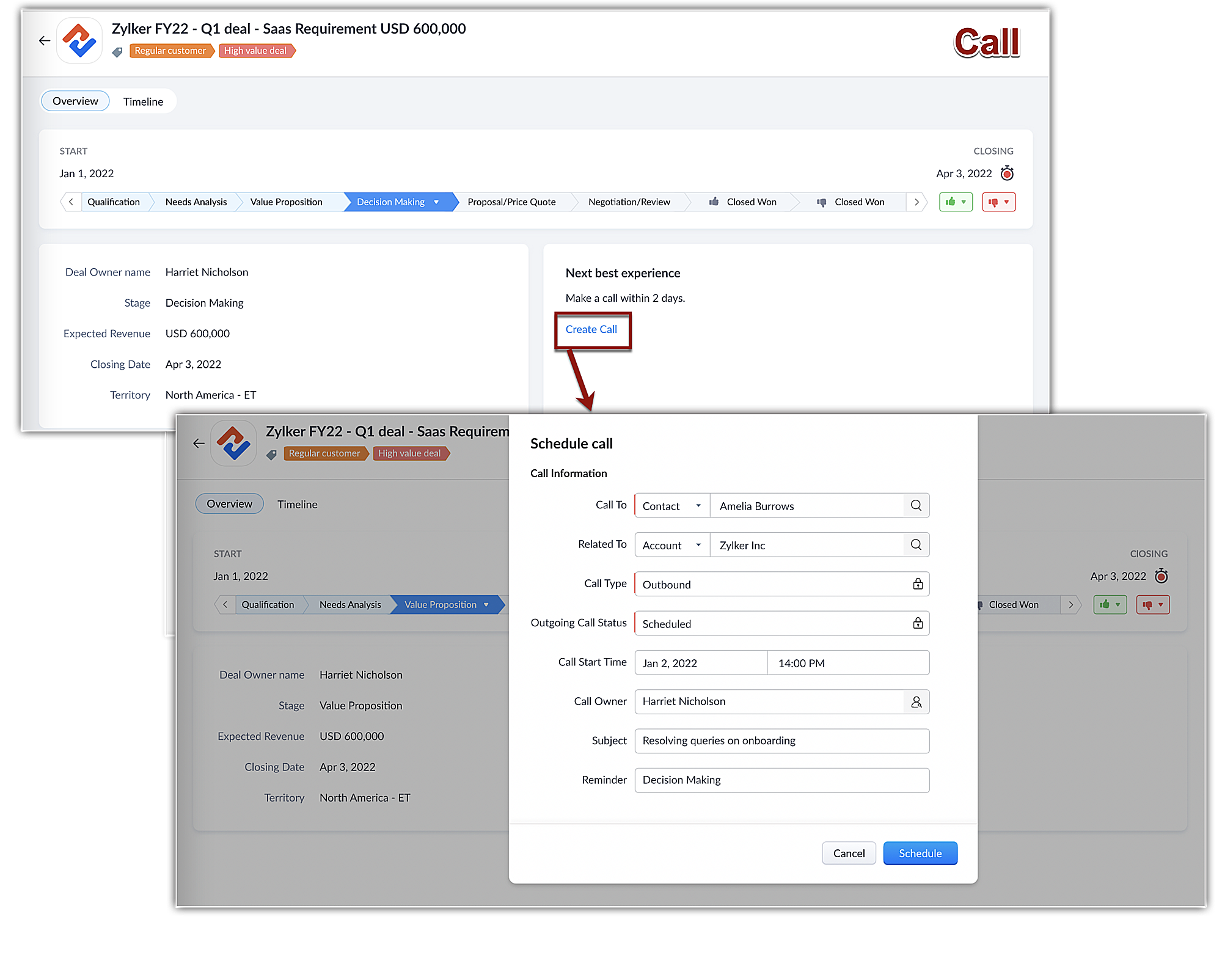
Task: Click the search icon in Related To field
Action: coord(916,544)
